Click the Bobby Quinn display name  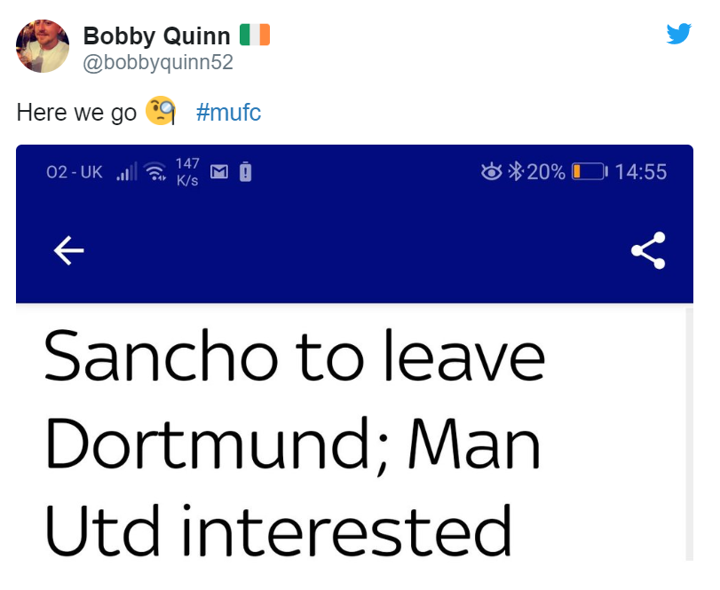[157, 35]
